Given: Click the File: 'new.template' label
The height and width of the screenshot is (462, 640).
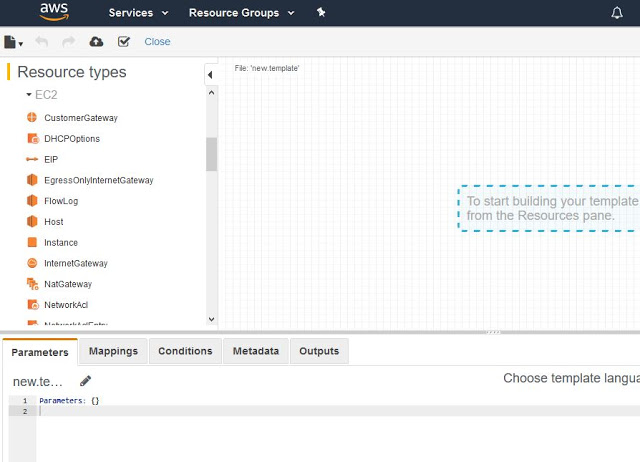Looking at the screenshot, I should tap(267, 68).
